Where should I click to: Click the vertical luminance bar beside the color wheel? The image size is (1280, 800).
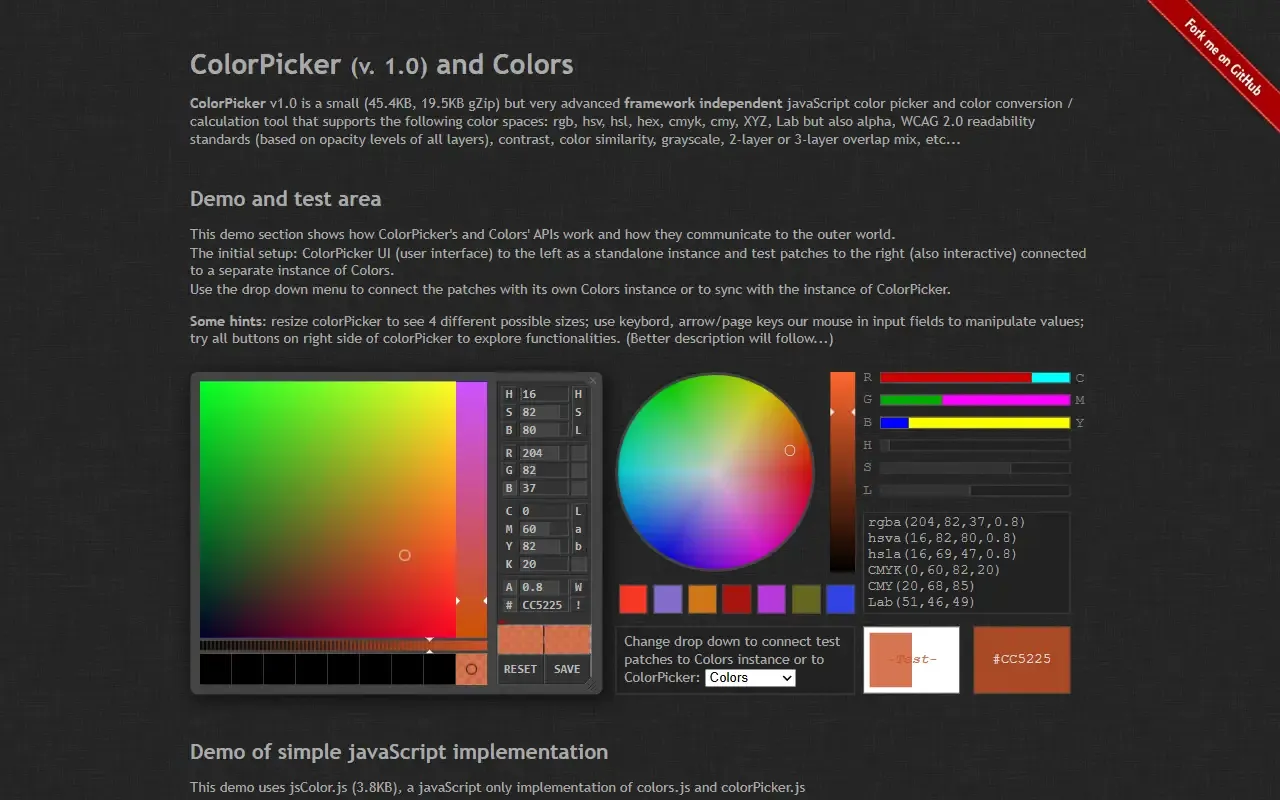(843, 472)
